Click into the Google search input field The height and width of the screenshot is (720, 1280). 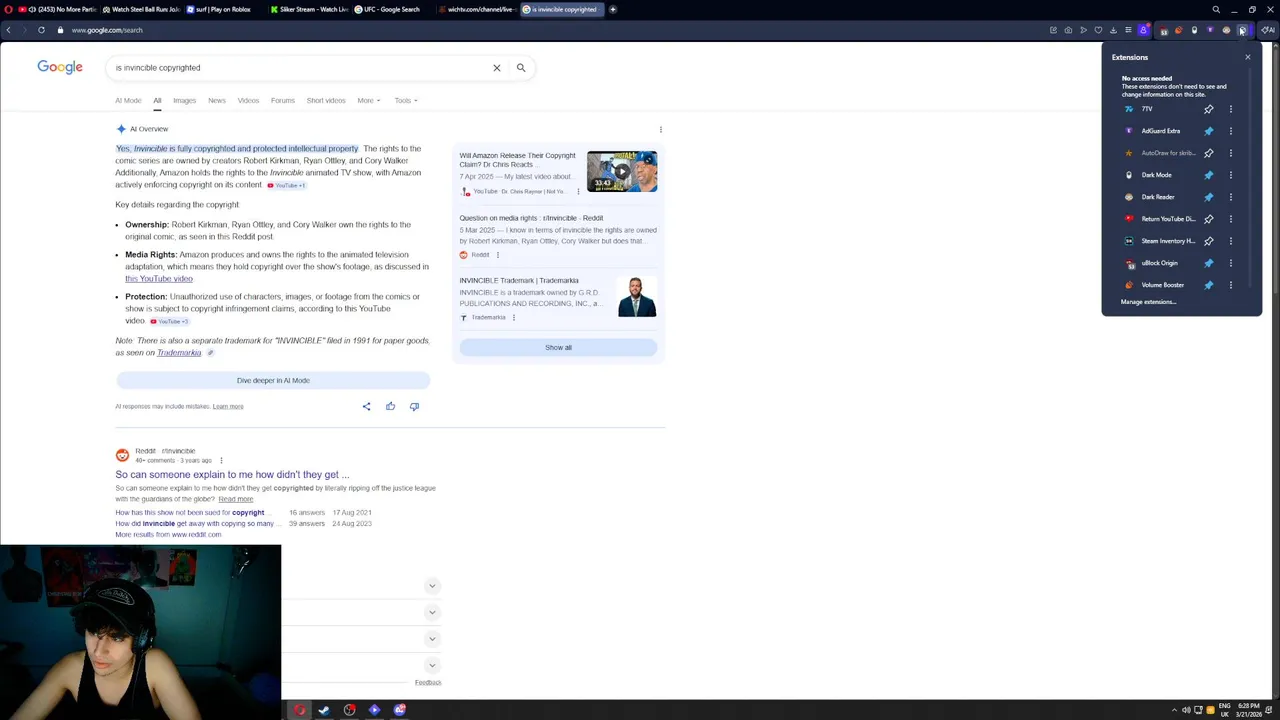click(300, 68)
